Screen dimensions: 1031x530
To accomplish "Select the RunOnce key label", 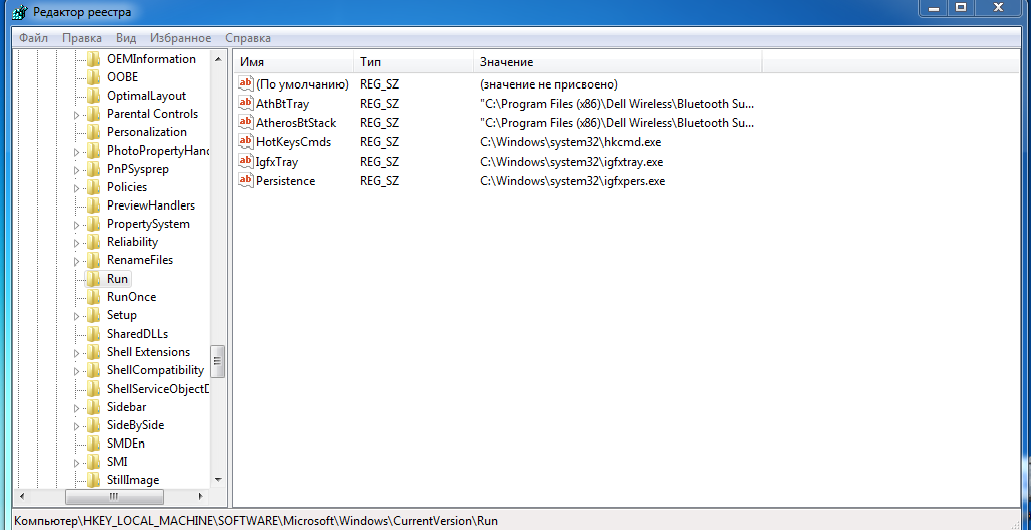I will pos(132,297).
